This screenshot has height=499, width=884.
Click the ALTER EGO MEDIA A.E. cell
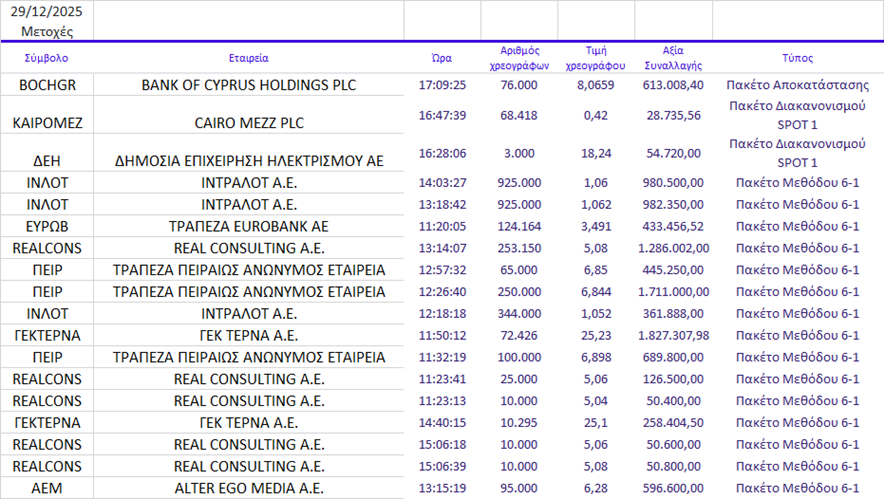(249, 488)
